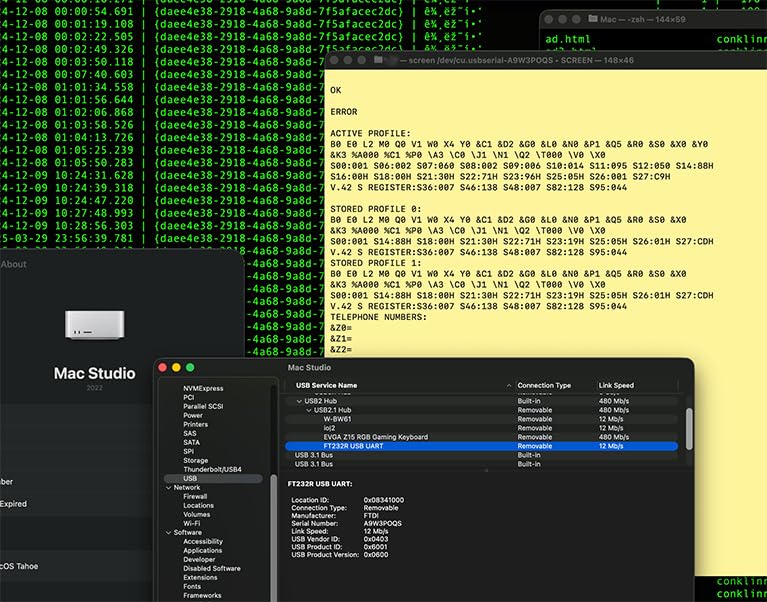Click the System Information sidebar scrollbar
This screenshot has width=767, height=602.
click(273, 538)
